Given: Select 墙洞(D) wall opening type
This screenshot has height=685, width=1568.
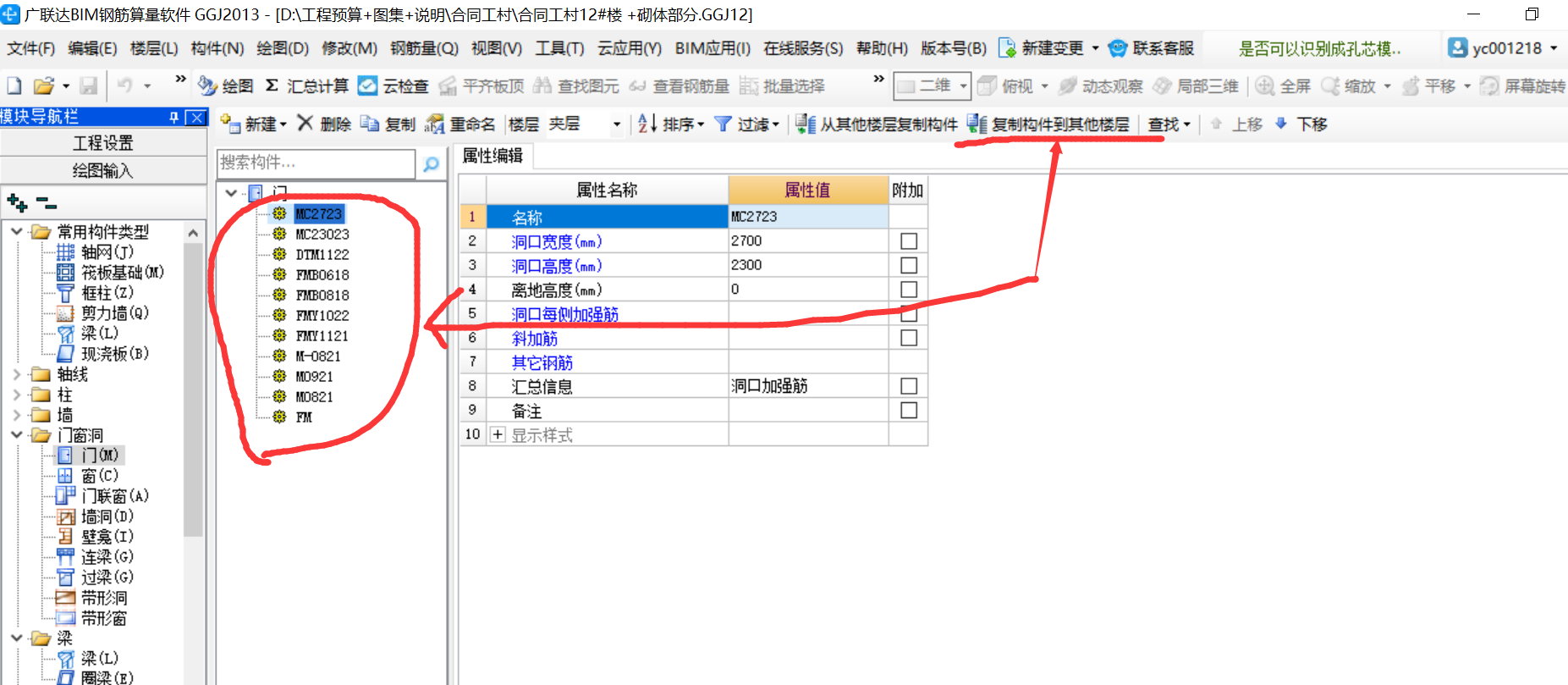Looking at the screenshot, I should pos(107,516).
